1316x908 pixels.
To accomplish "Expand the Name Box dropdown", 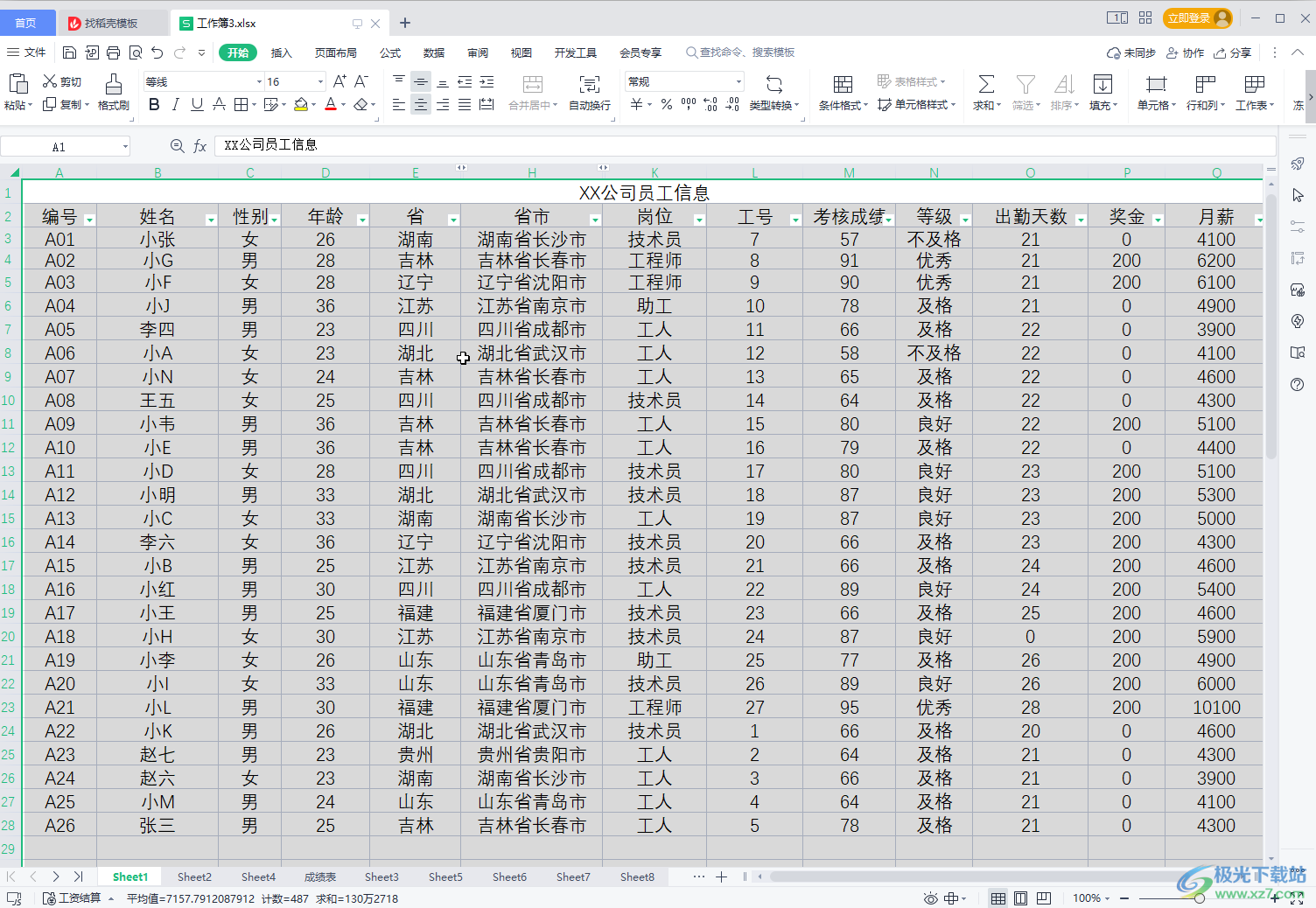I will (125, 147).
